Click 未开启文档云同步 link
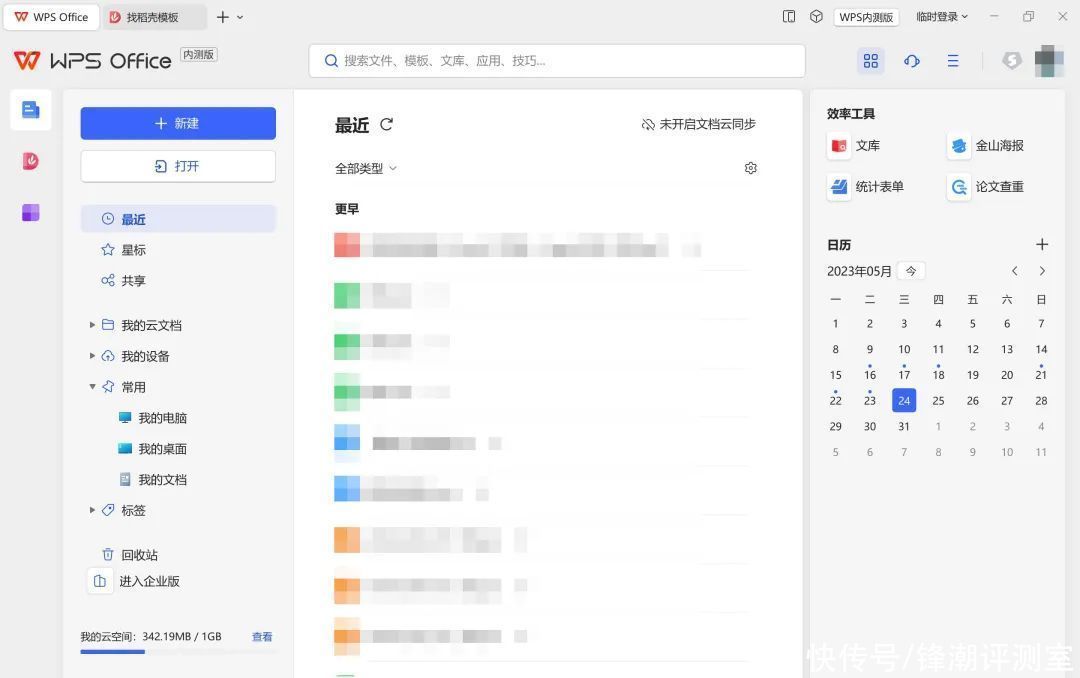This screenshot has height=678, width=1080. (x=698, y=124)
